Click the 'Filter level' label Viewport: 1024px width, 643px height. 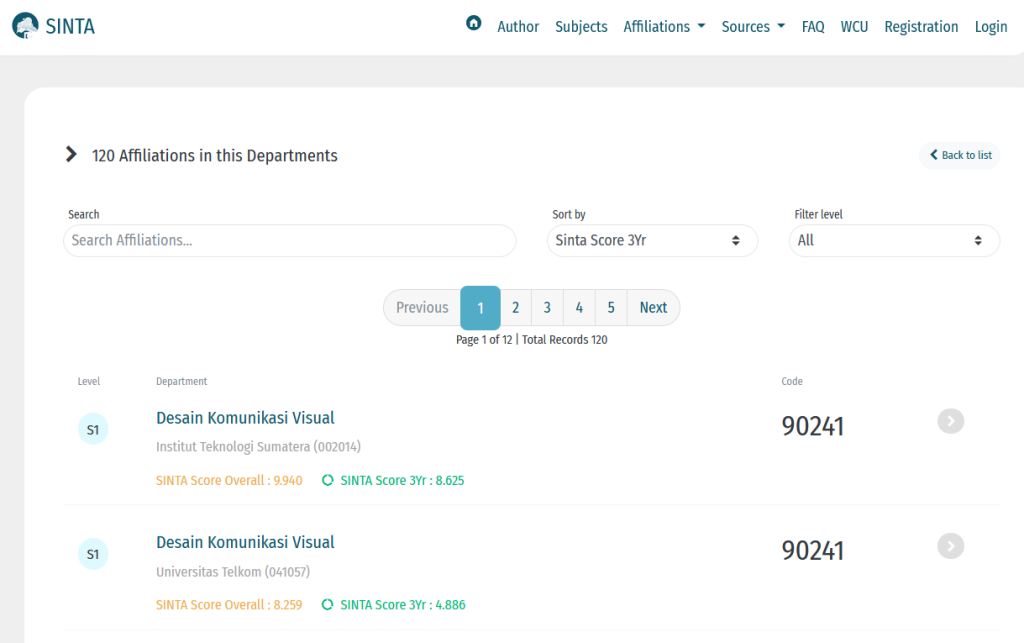click(818, 214)
